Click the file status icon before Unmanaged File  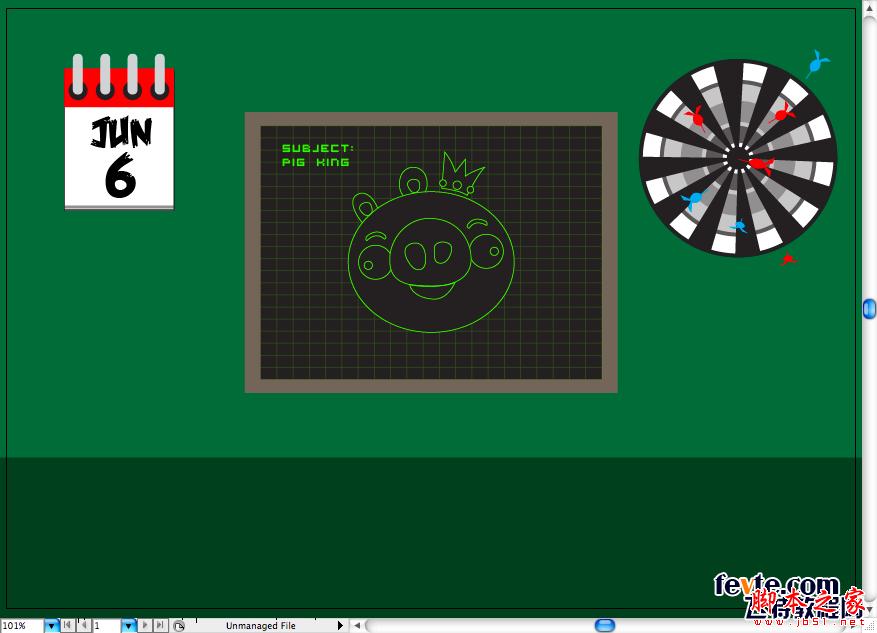point(178,626)
